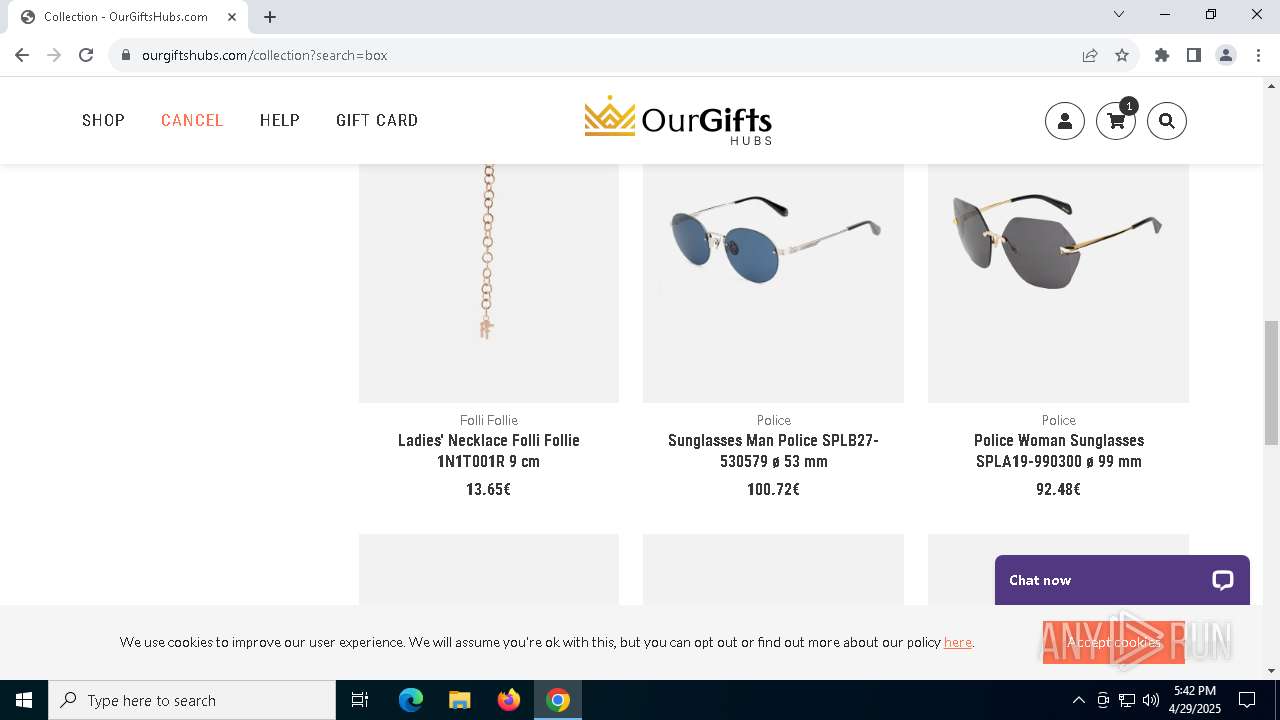Launch Firefox from the taskbar

[509, 700]
